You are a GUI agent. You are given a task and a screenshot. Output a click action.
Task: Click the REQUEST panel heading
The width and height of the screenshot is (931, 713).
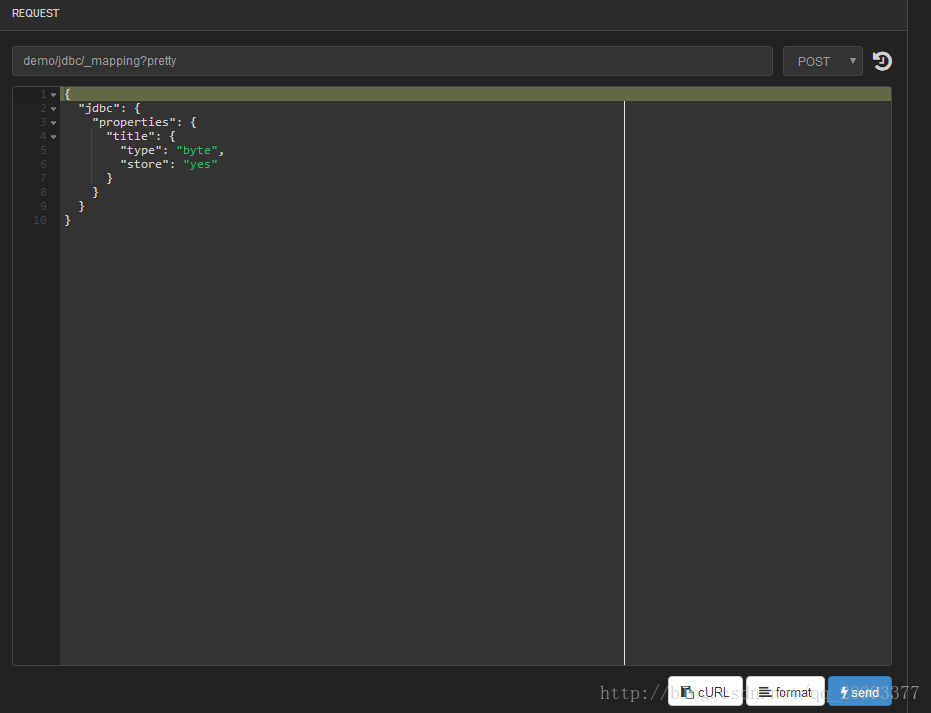(x=36, y=13)
